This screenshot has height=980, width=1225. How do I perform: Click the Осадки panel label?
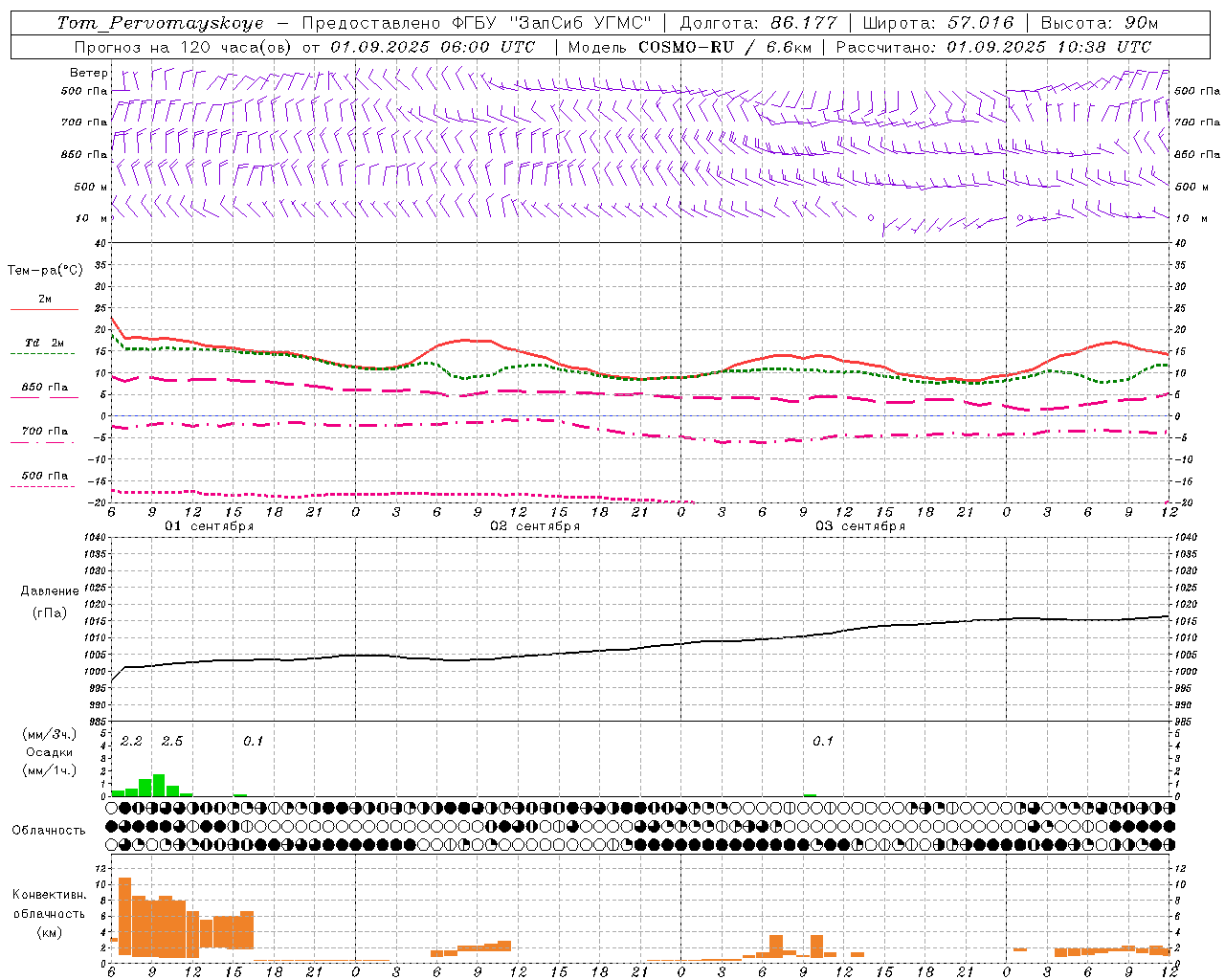coord(50,752)
